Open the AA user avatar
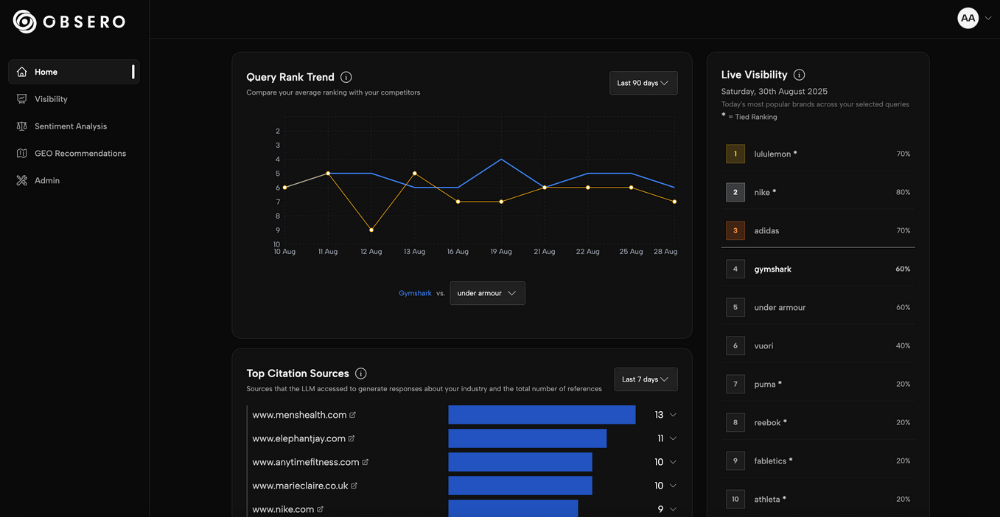 967,18
